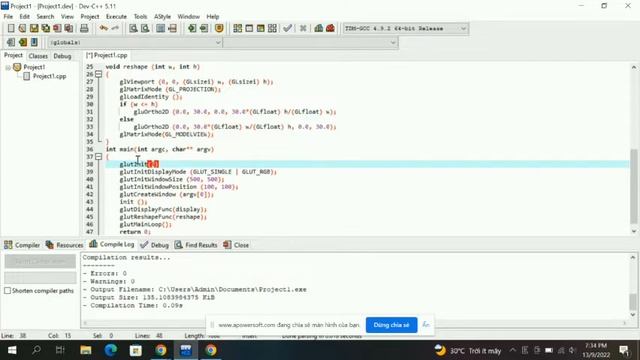The image size is (640, 360).
Task: Click the Goto Bookmarks toolbar icon
Action: pyautogui.click(x=34, y=42)
